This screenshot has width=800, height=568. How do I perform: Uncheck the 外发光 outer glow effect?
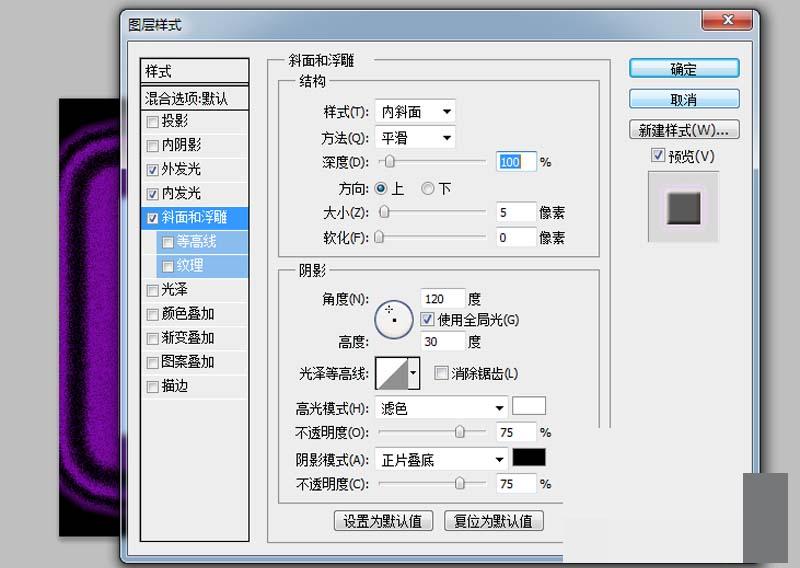tap(152, 170)
